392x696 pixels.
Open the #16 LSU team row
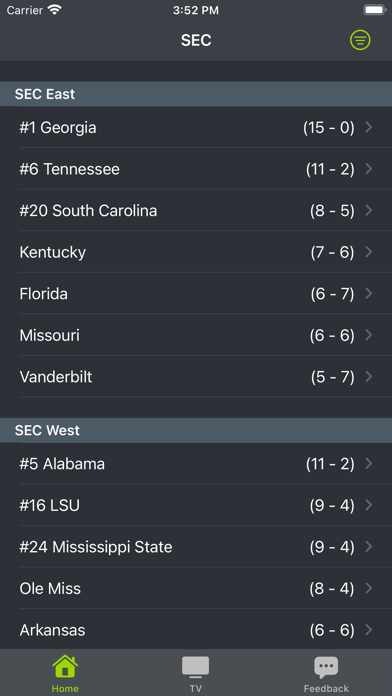196,505
